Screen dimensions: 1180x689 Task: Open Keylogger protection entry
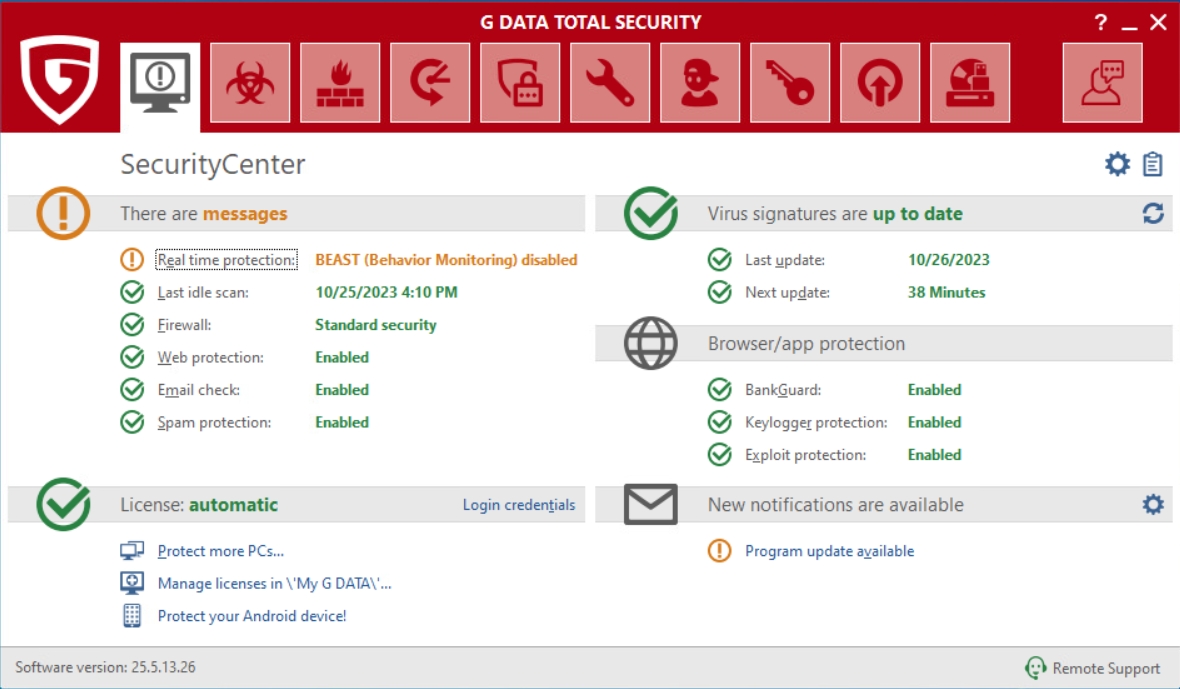[817, 423]
